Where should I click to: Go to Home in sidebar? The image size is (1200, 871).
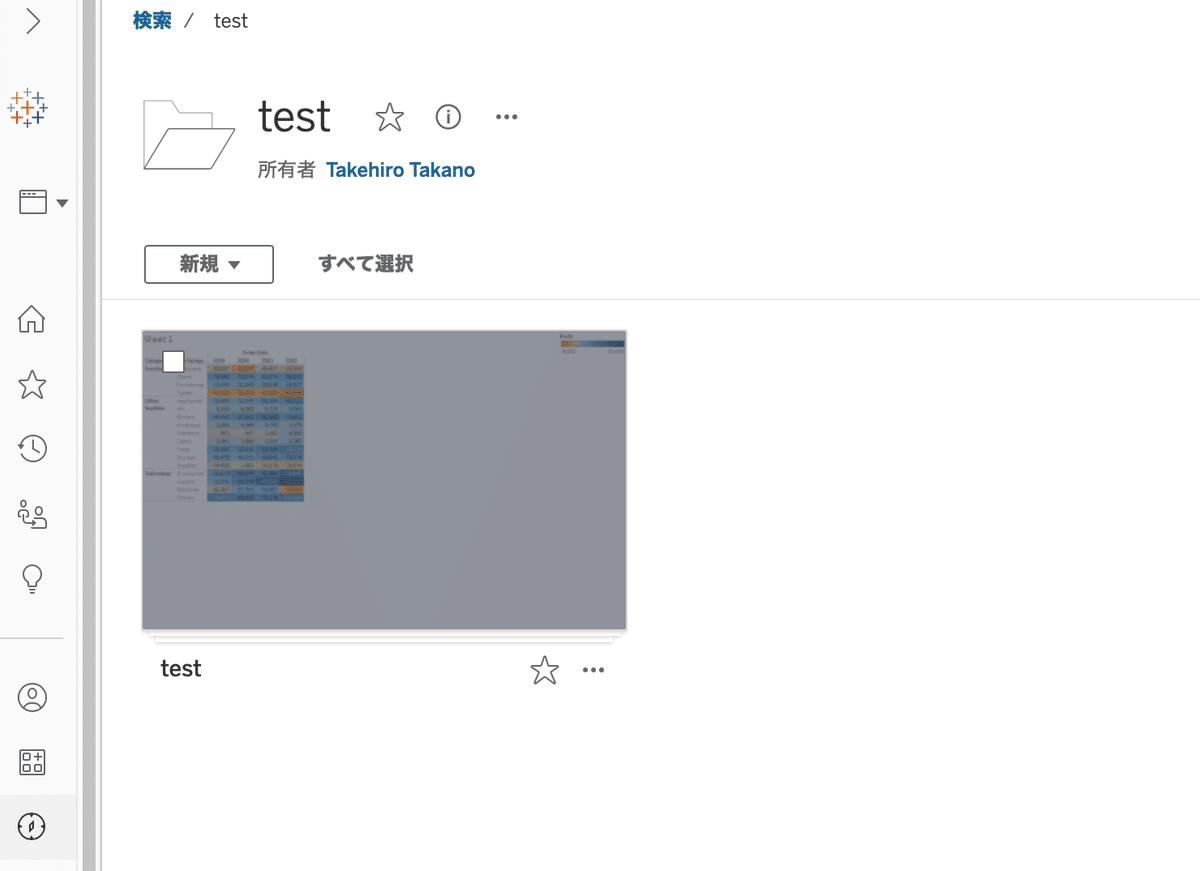(32, 320)
